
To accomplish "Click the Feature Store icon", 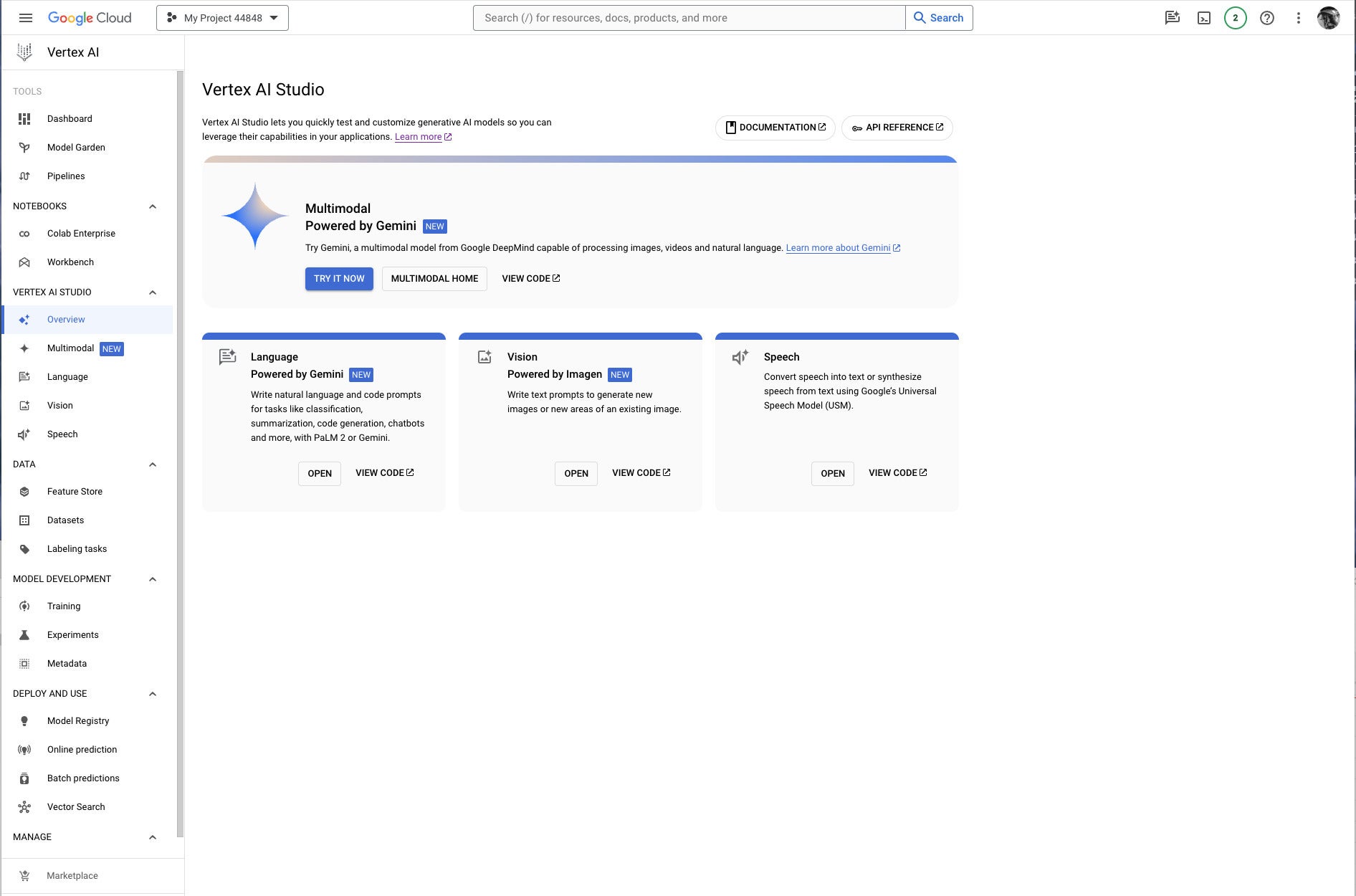I will (x=24, y=492).
